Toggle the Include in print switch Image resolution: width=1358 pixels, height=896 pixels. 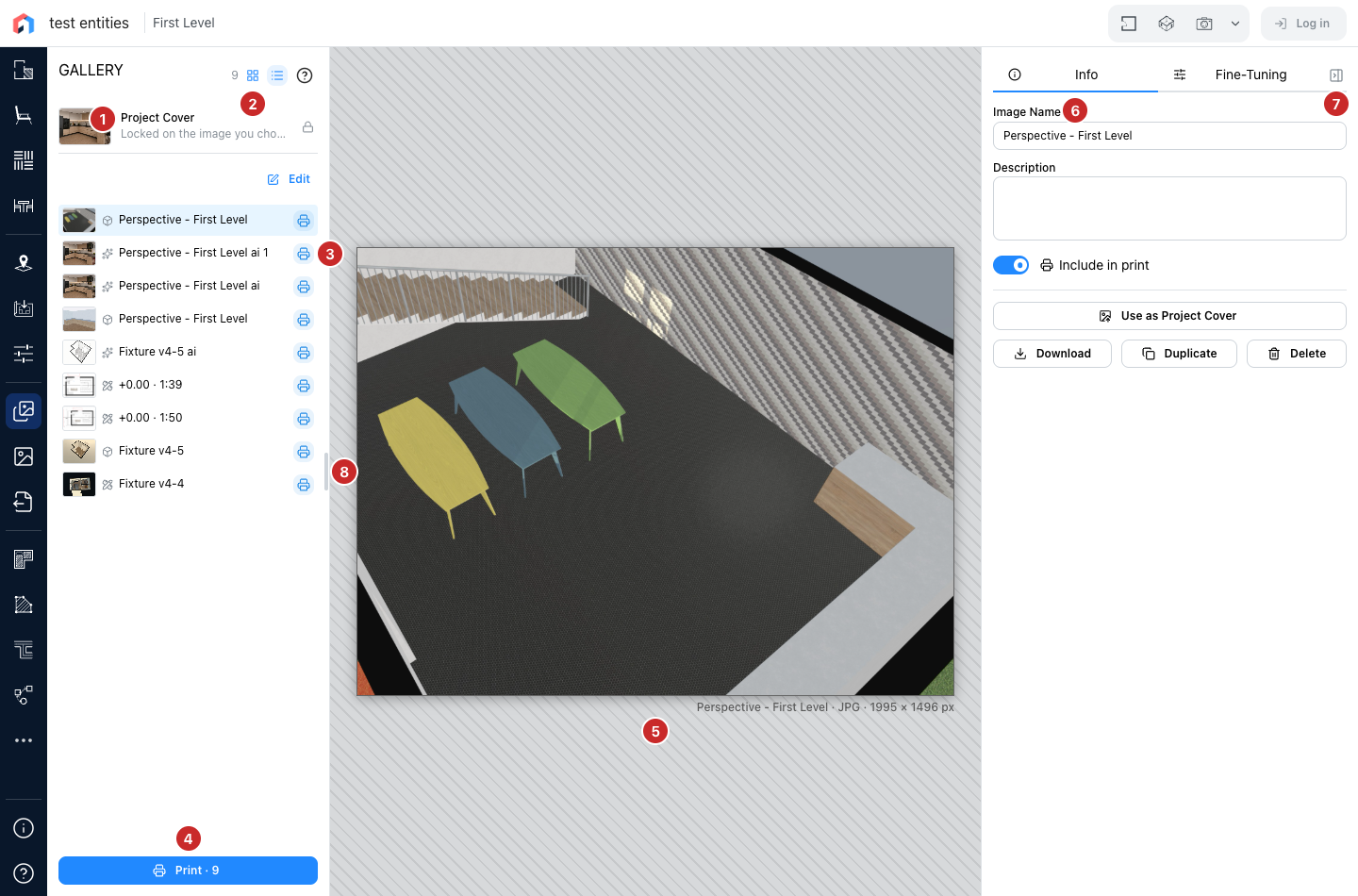coord(1011,265)
